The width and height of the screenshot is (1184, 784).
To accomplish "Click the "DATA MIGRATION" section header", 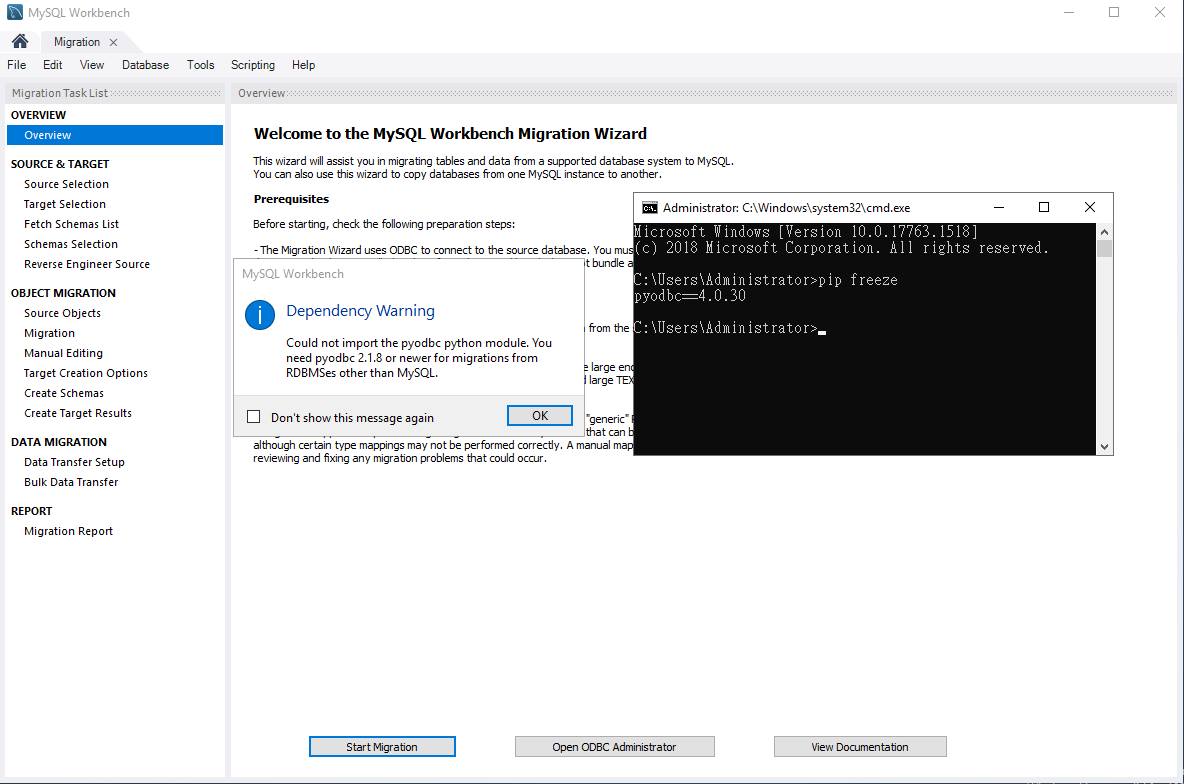I will 59,443.
